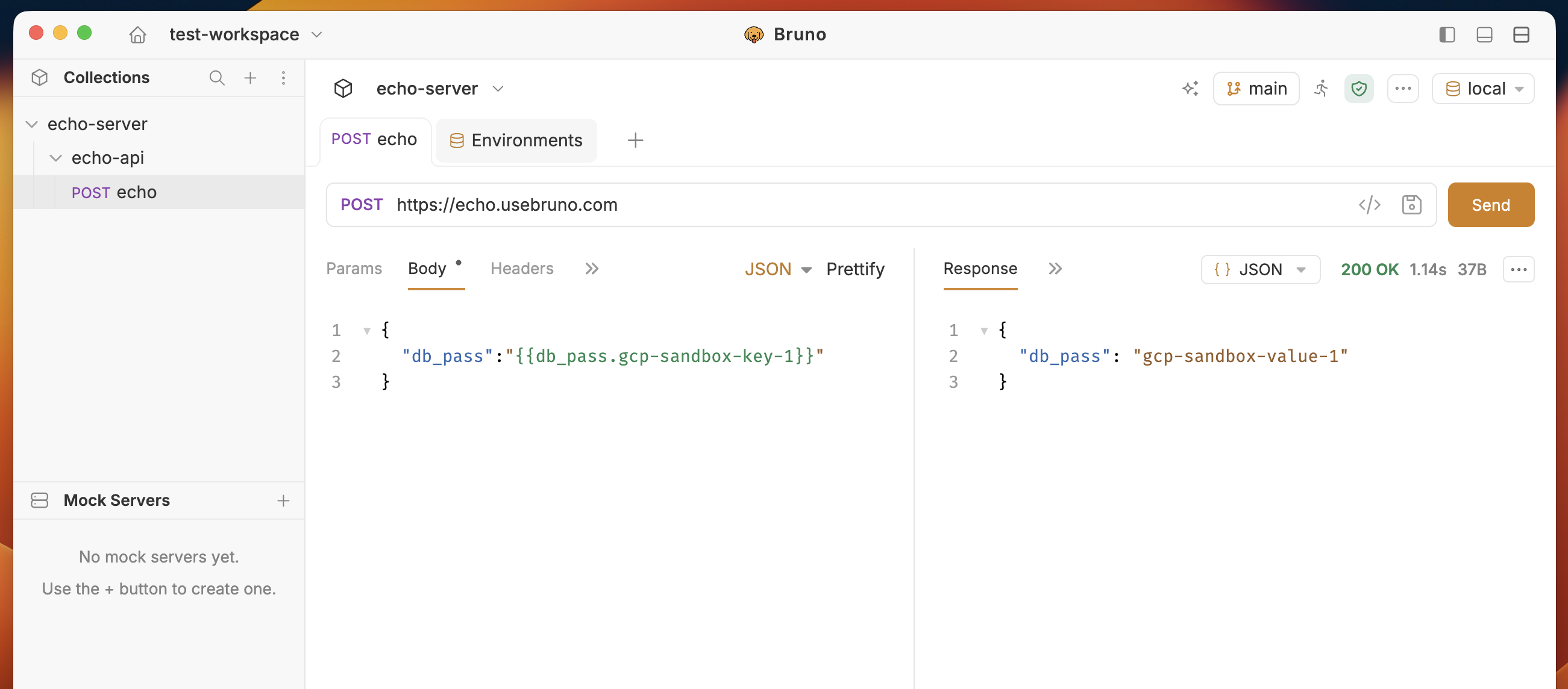
Task: Click the Mock Servers panel icon
Action: 40,500
